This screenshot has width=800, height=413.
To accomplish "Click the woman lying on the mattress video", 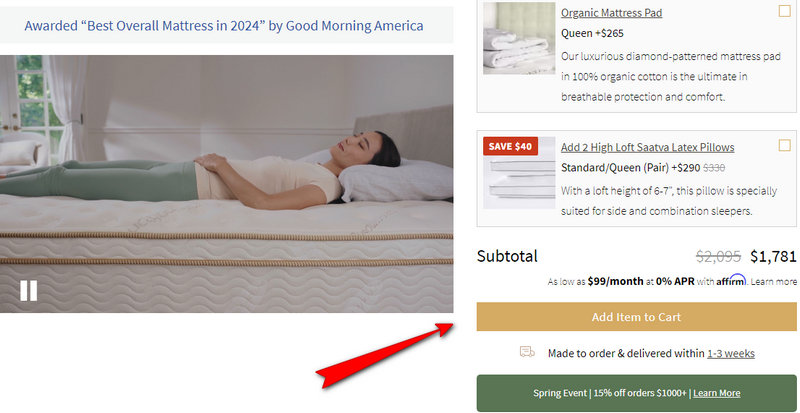I will click(227, 184).
